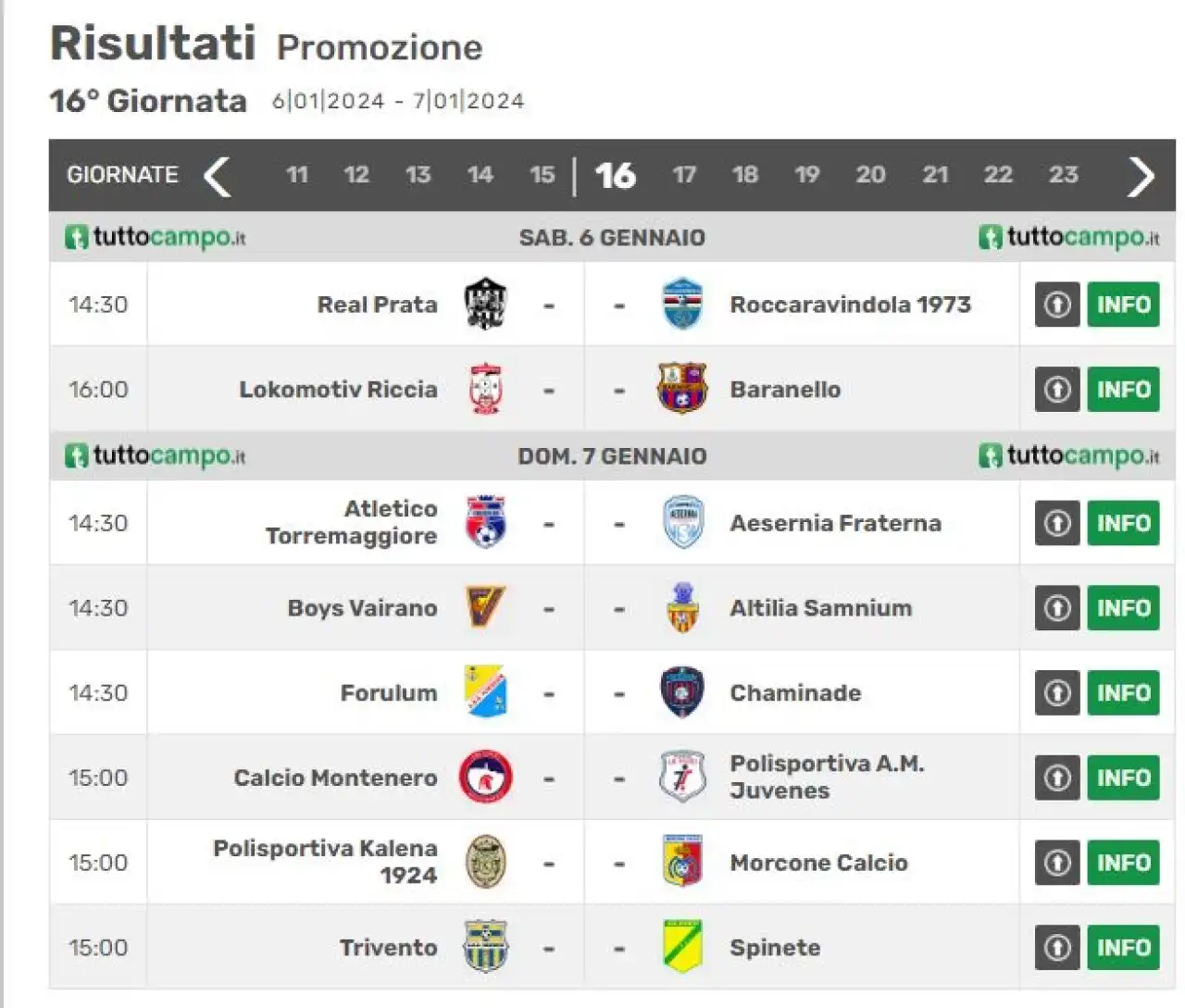Image resolution: width=1185 pixels, height=1008 pixels.
Task: Switch to giornata 15
Action: (542, 175)
